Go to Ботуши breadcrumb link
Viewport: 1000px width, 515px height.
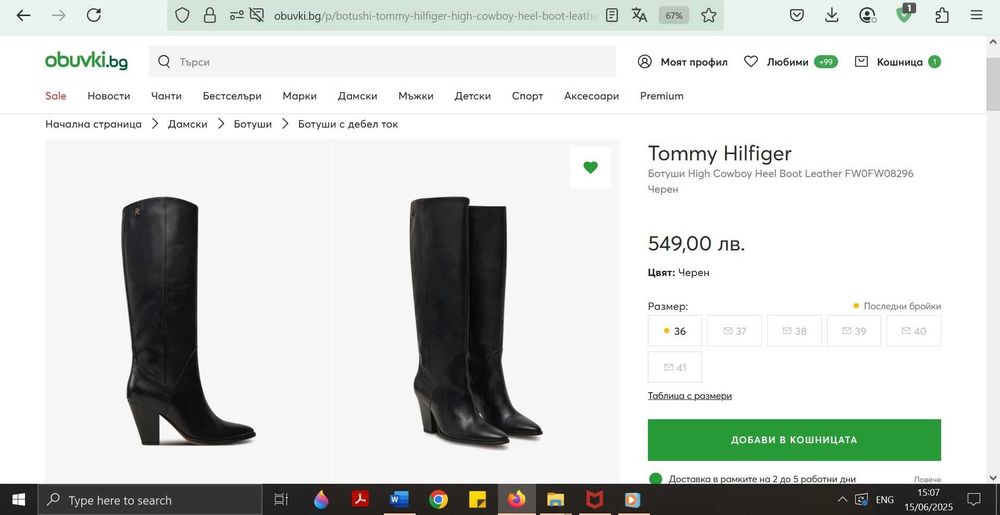point(253,124)
